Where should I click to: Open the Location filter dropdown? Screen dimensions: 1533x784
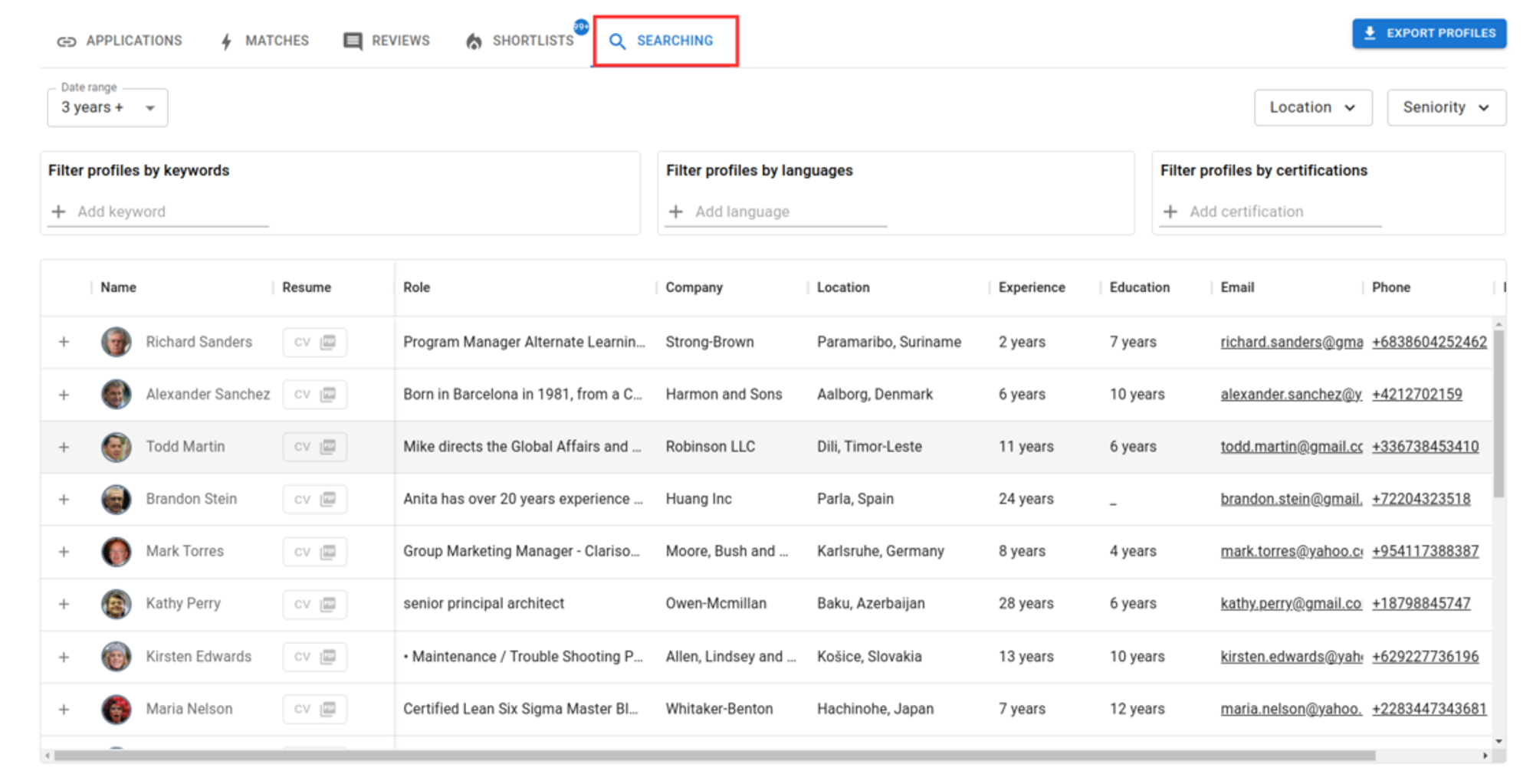click(x=1313, y=107)
